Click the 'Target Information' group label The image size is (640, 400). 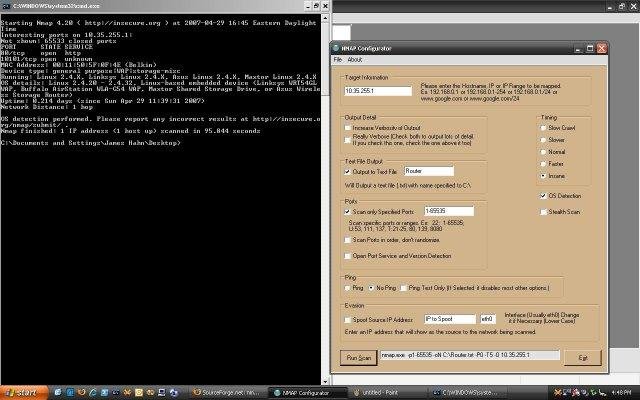click(x=367, y=78)
